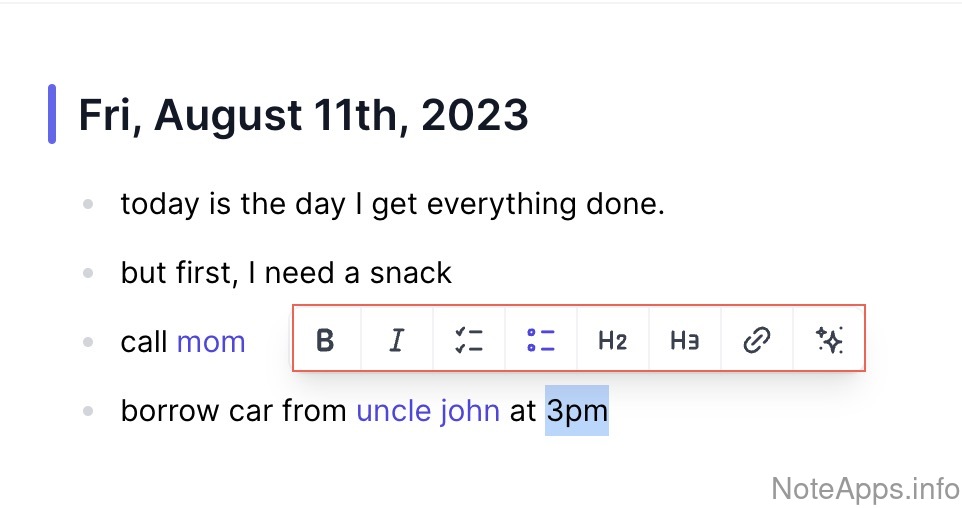The height and width of the screenshot is (508, 962).
Task: Click the highlighted "3pm" text
Action: pyautogui.click(x=577, y=410)
